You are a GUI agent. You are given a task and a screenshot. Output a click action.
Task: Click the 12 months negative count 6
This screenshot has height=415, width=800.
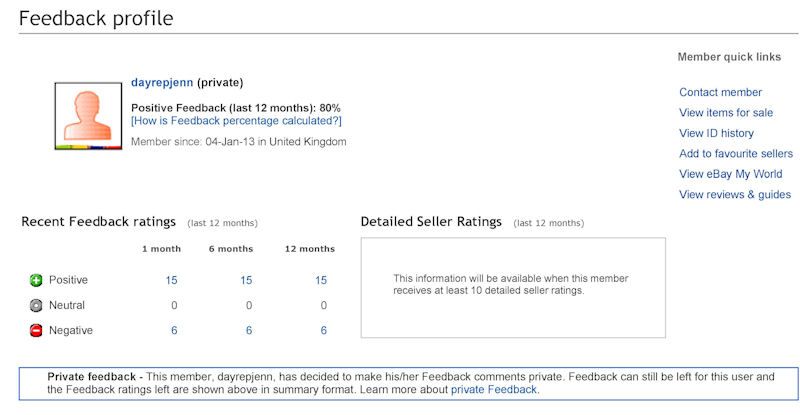click(x=323, y=331)
